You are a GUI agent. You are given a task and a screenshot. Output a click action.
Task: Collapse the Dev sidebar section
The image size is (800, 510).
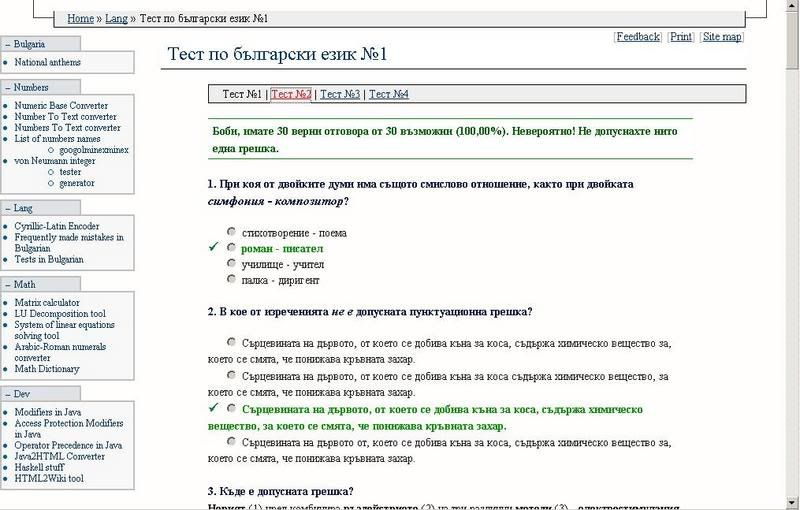click(x=8, y=395)
